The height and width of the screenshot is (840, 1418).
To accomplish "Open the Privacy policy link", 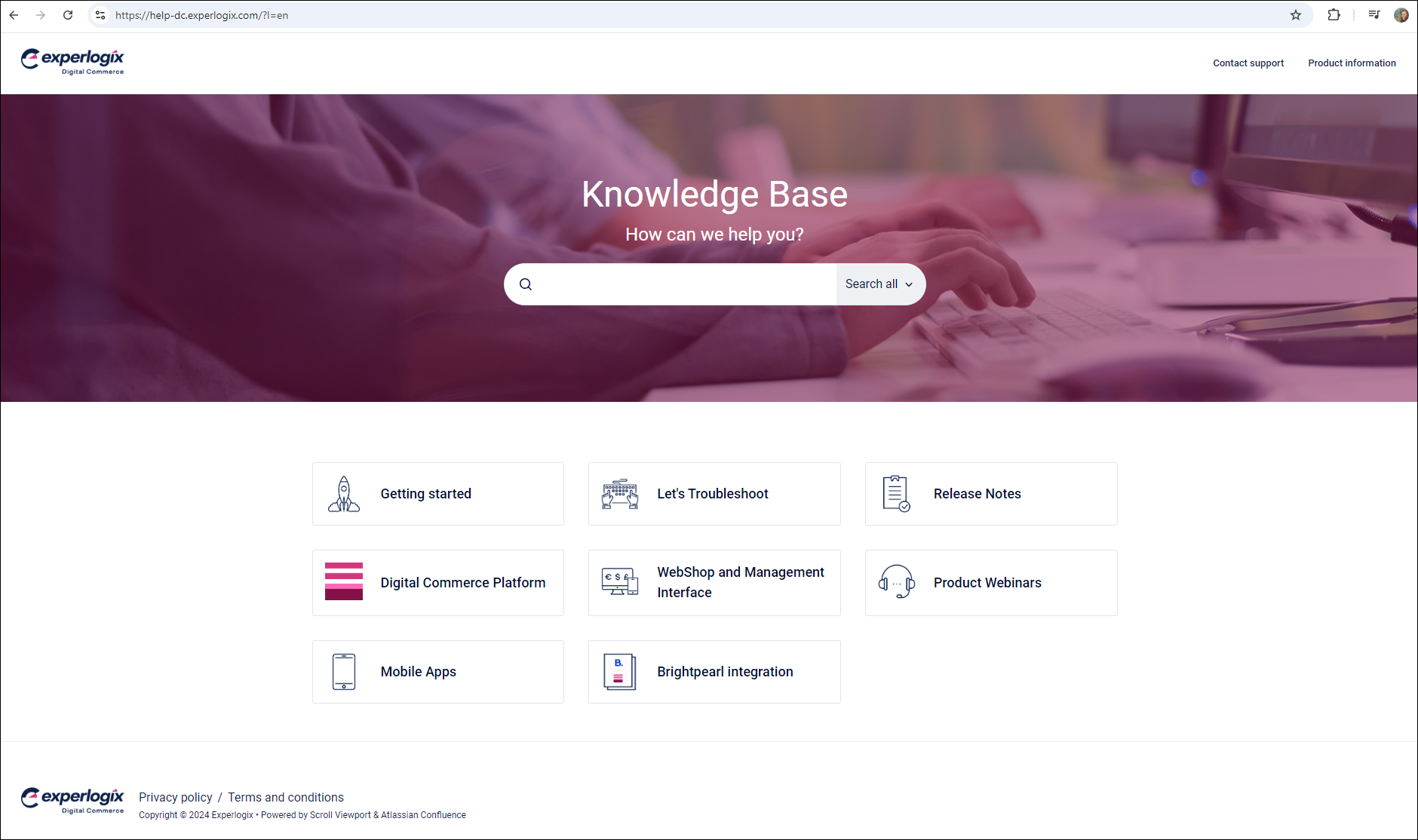I will [x=175, y=797].
